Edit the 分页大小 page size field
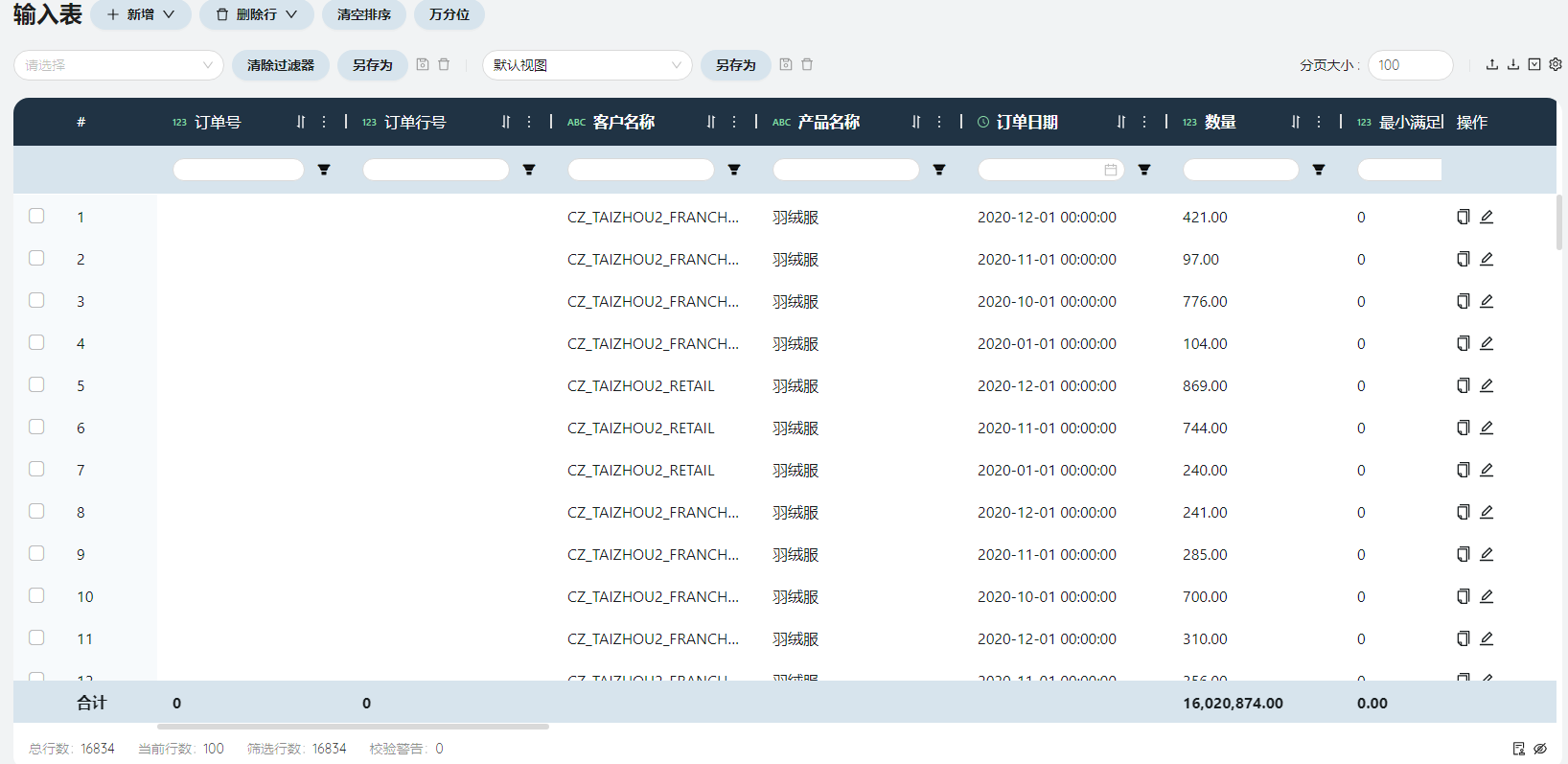The height and width of the screenshot is (764, 1568). coord(1411,65)
